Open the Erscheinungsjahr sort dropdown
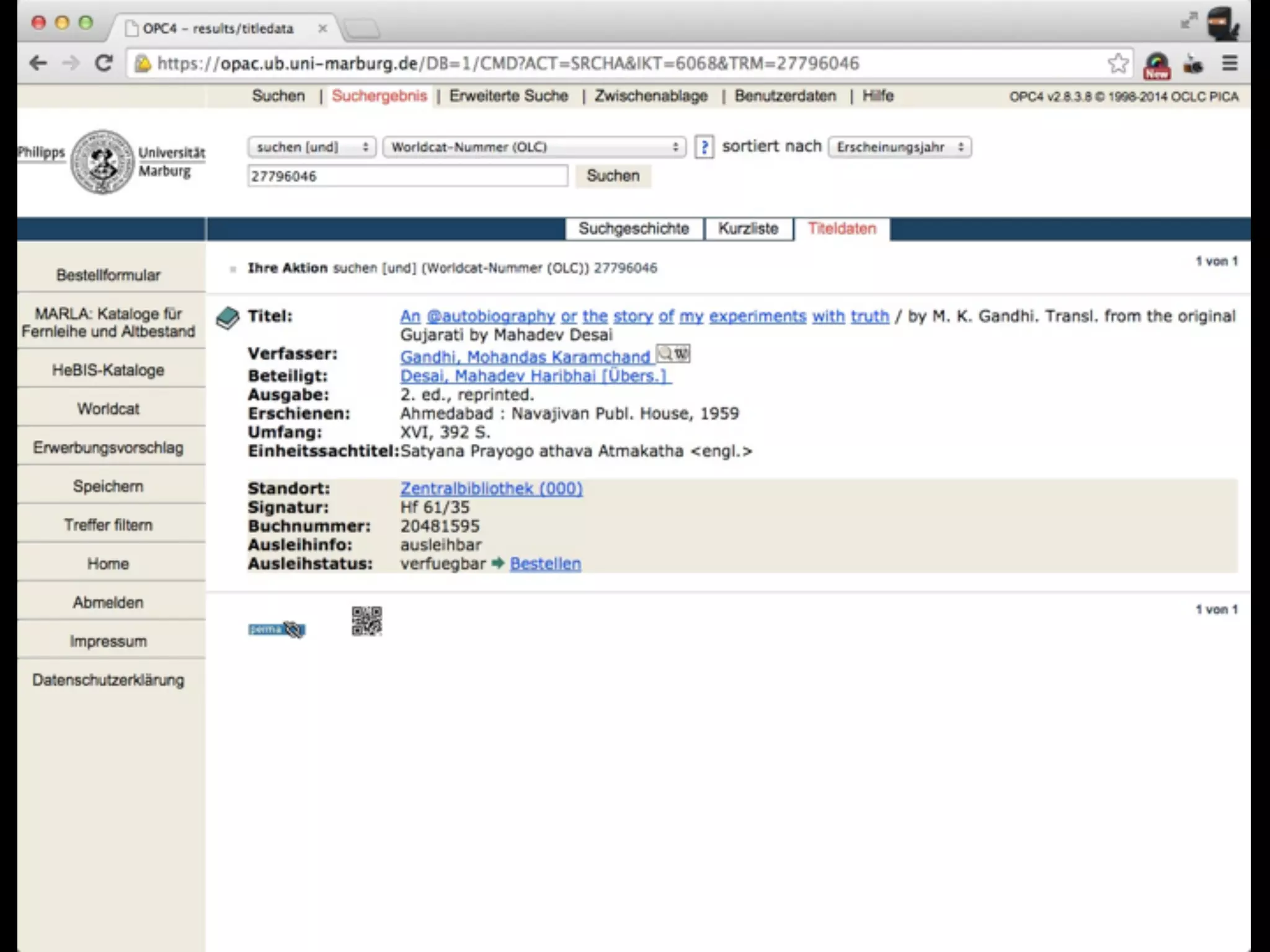Screen dimensions: 1270x952 click(x=899, y=148)
